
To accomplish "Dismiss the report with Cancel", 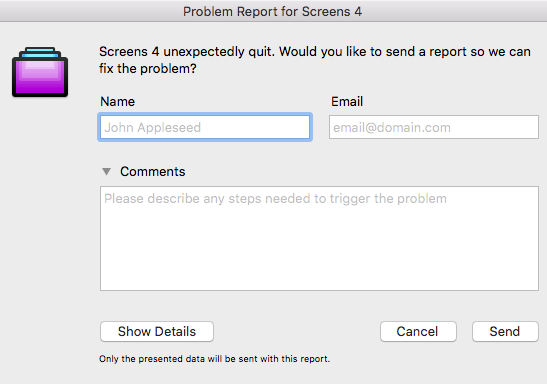I will coord(418,331).
